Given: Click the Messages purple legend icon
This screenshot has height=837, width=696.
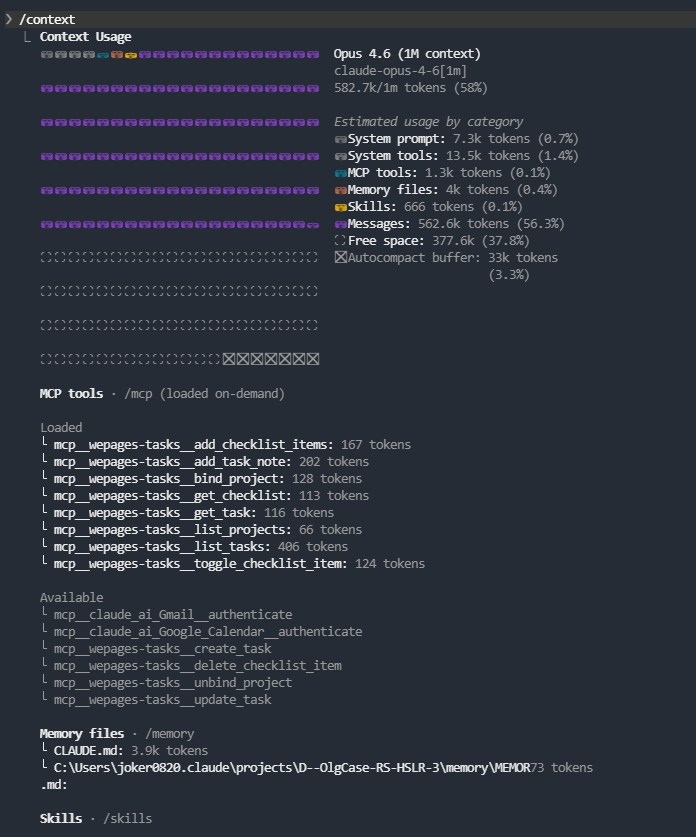Looking at the screenshot, I should [x=340, y=224].
